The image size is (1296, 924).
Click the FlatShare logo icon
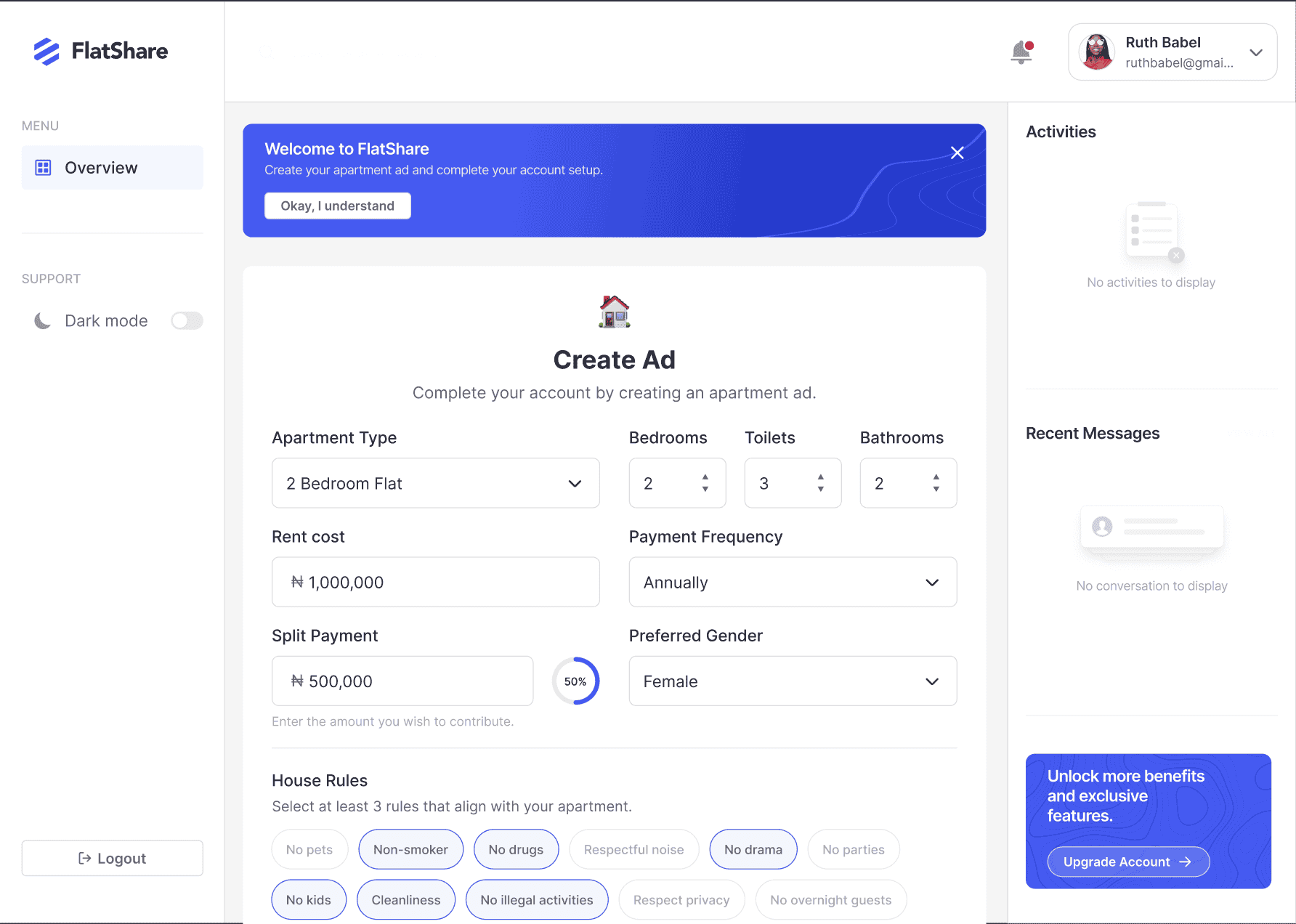[46, 52]
